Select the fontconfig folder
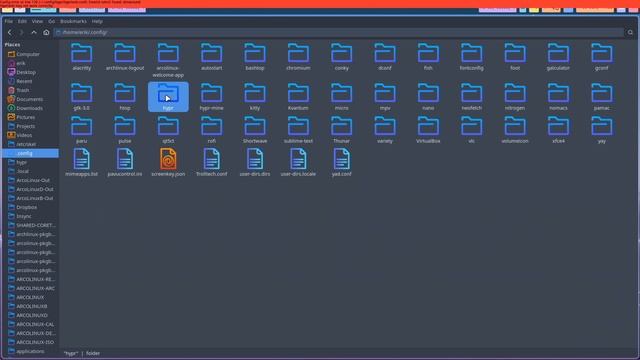The height and width of the screenshot is (360, 640). coord(471,57)
